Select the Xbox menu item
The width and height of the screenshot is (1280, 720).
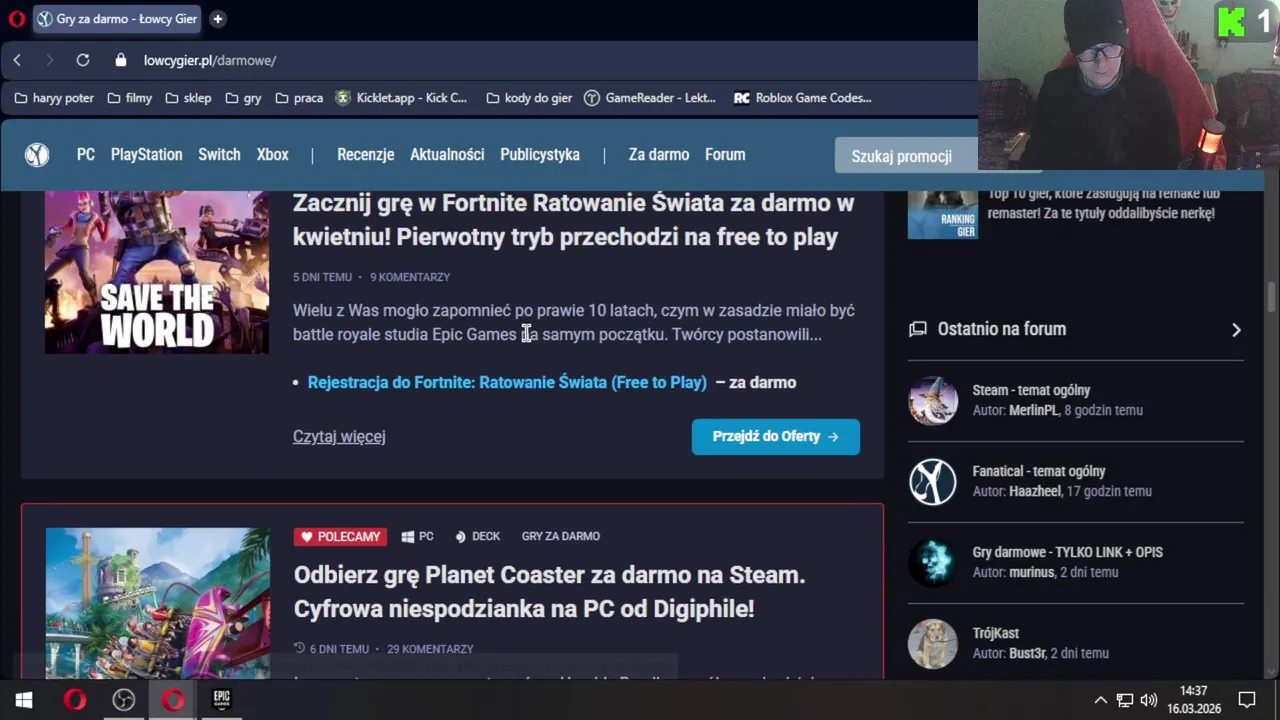[272, 155]
